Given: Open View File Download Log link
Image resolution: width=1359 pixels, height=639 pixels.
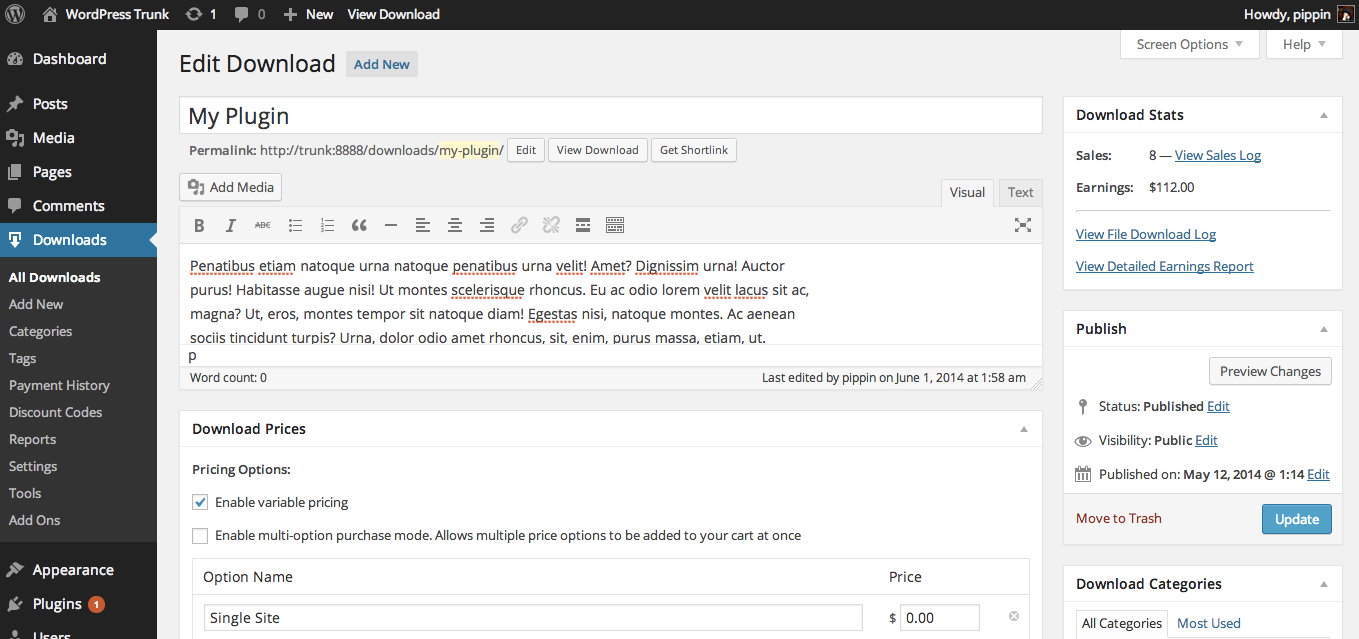Looking at the screenshot, I should pyautogui.click(x=1146, y=234).
